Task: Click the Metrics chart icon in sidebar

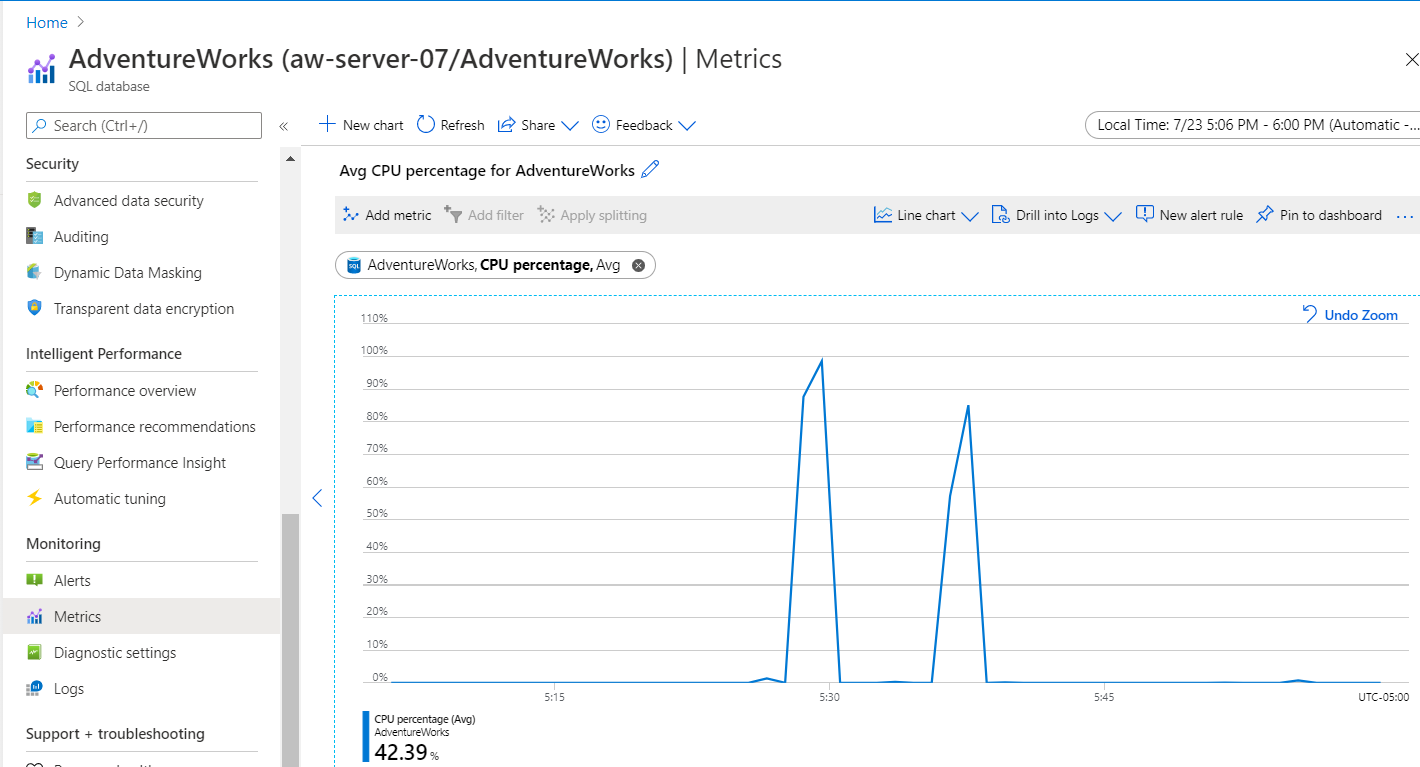Action: [35, 616]
